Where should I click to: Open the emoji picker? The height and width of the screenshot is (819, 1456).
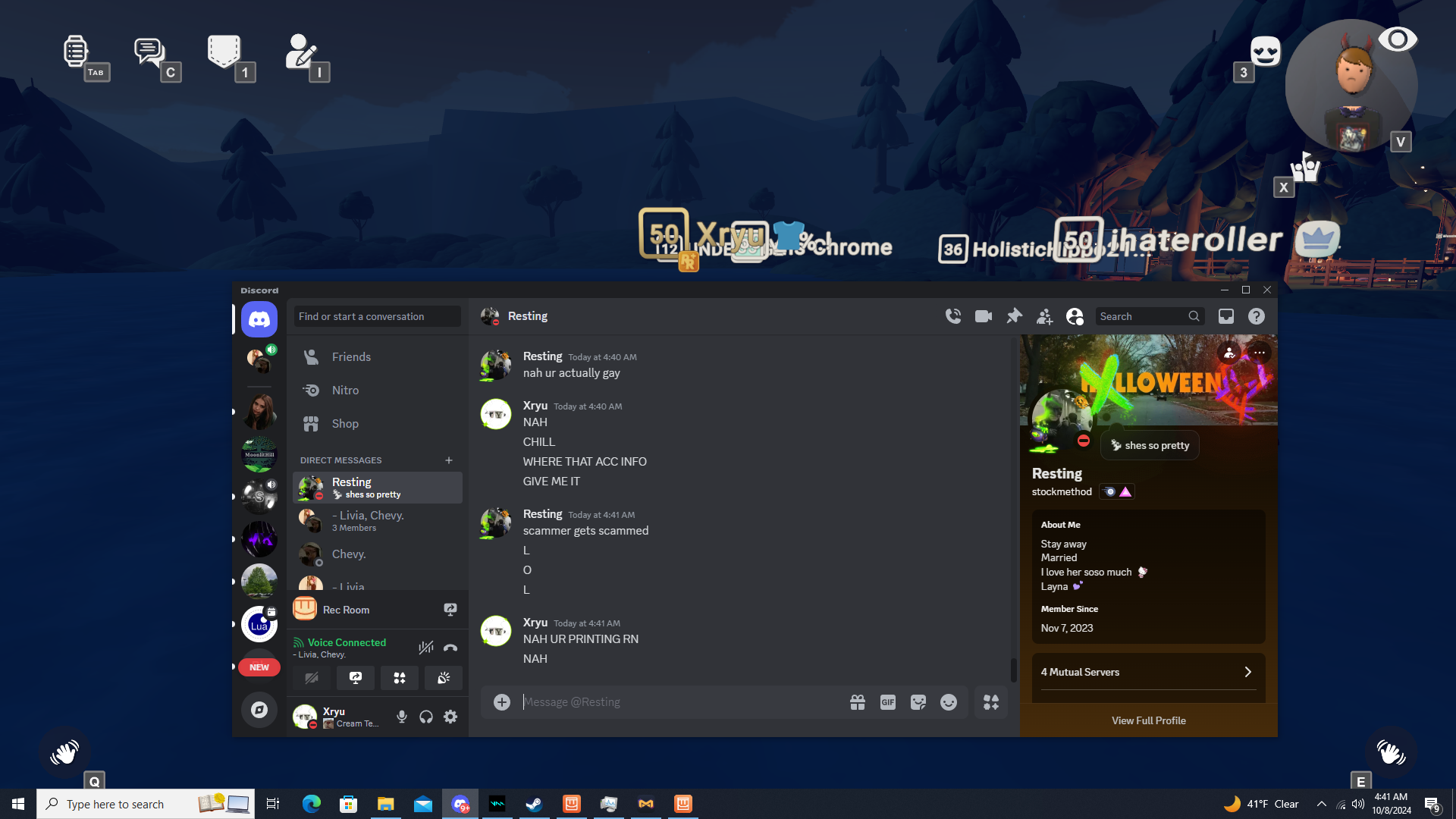(x=949, y=702)
